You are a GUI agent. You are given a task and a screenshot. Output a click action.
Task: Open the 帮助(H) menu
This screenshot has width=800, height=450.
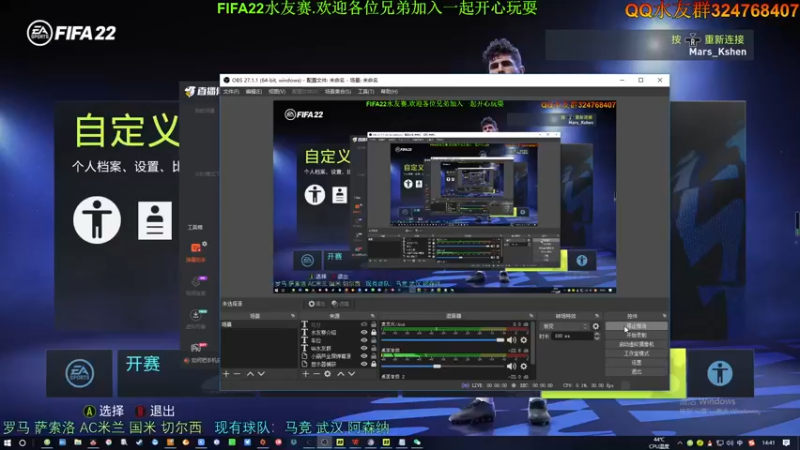[389, 92]
